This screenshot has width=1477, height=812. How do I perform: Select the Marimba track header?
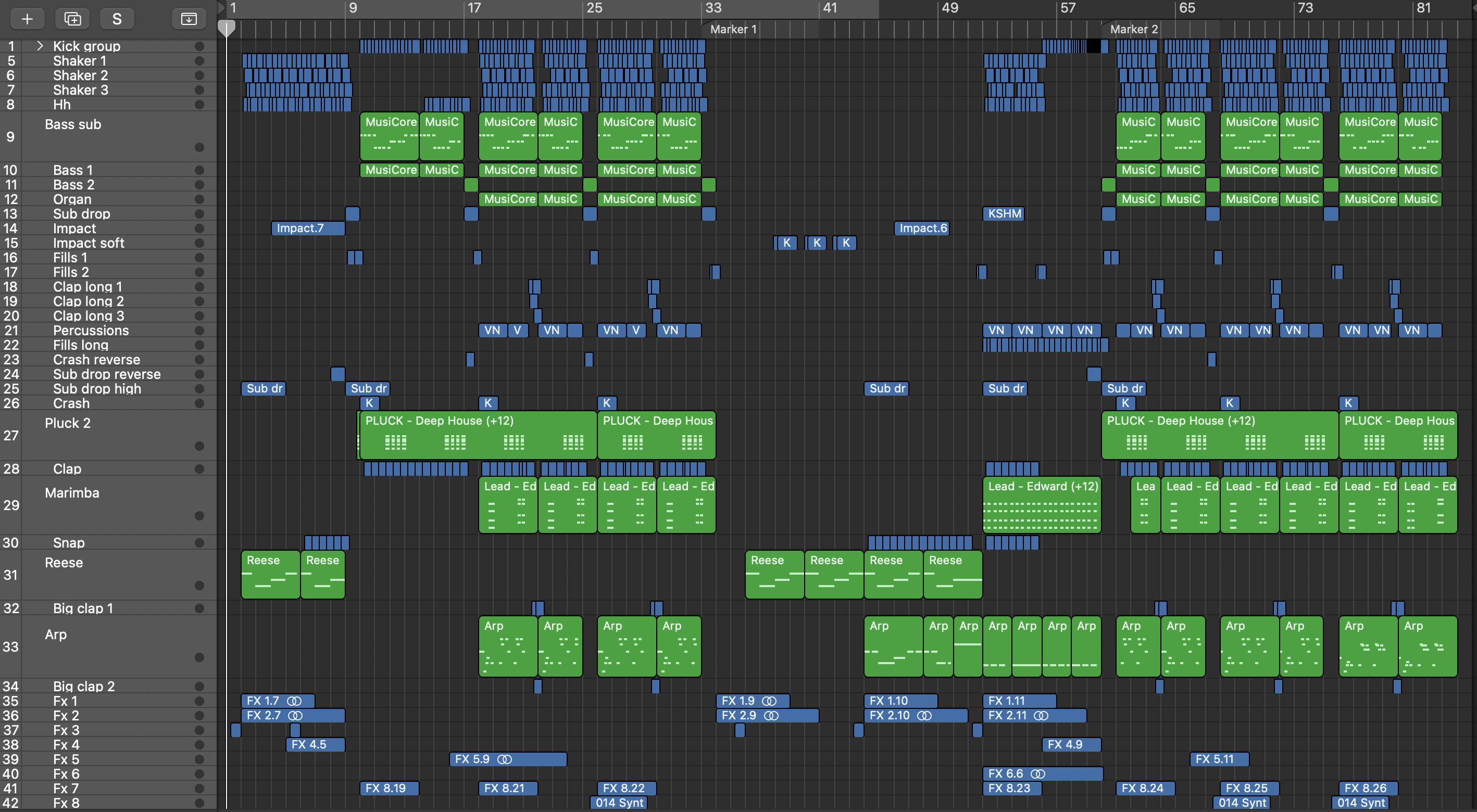click(109, 505)
